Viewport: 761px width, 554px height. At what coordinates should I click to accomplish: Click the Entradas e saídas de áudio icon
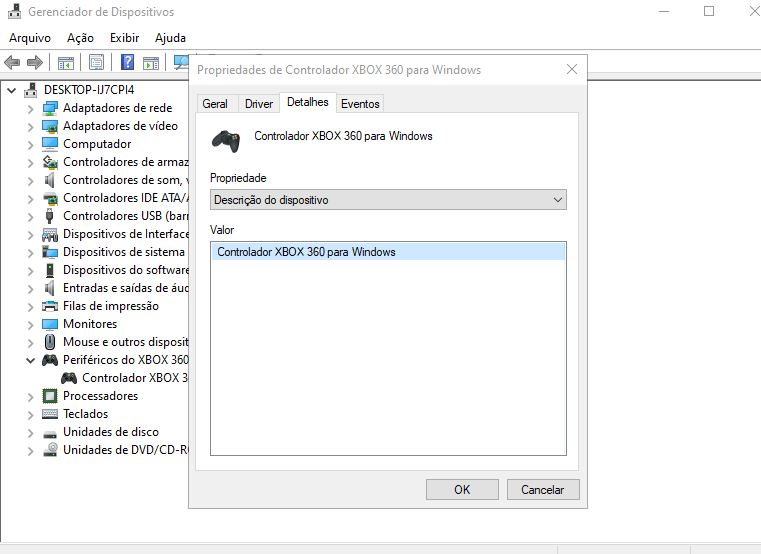pos(49,288)
